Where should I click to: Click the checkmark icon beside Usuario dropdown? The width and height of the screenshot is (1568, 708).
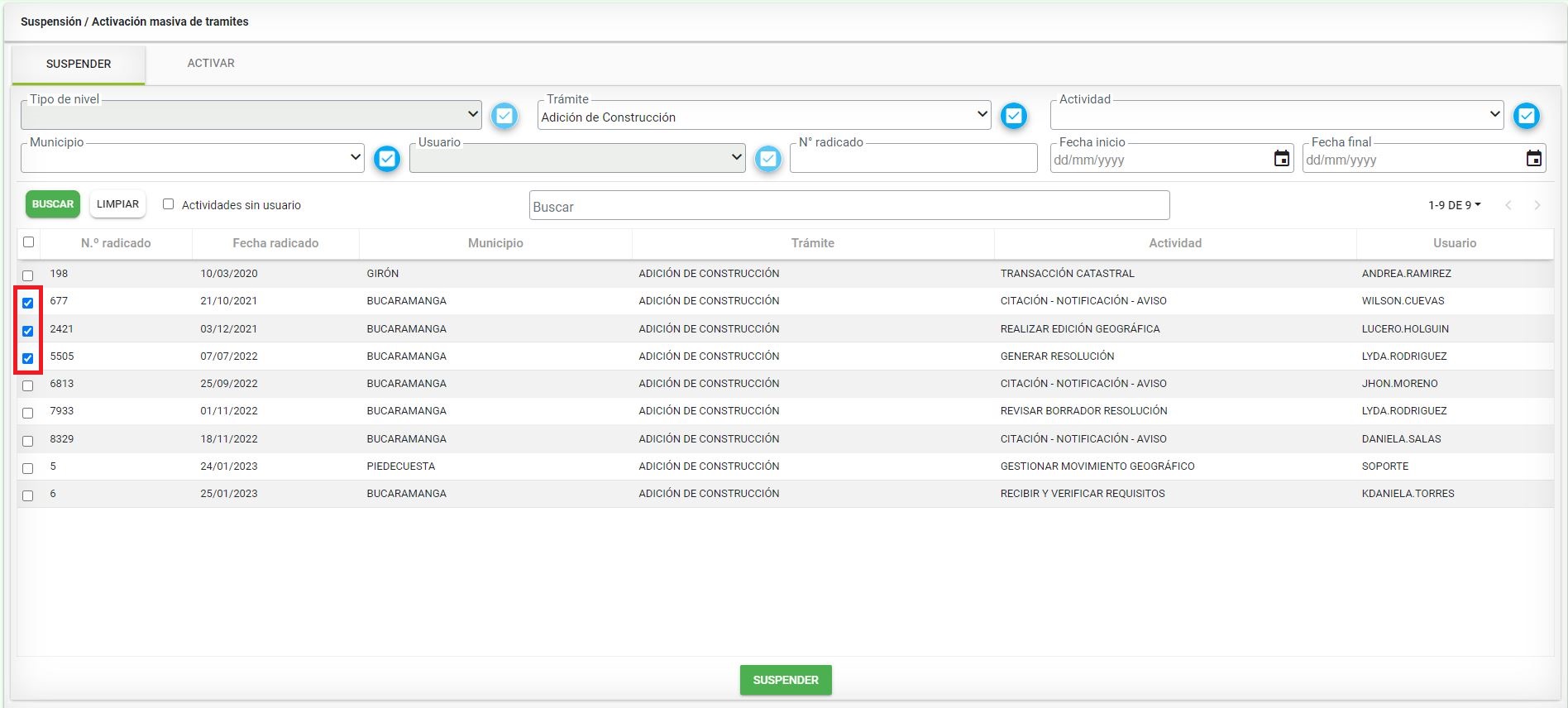tap(768, 159)
